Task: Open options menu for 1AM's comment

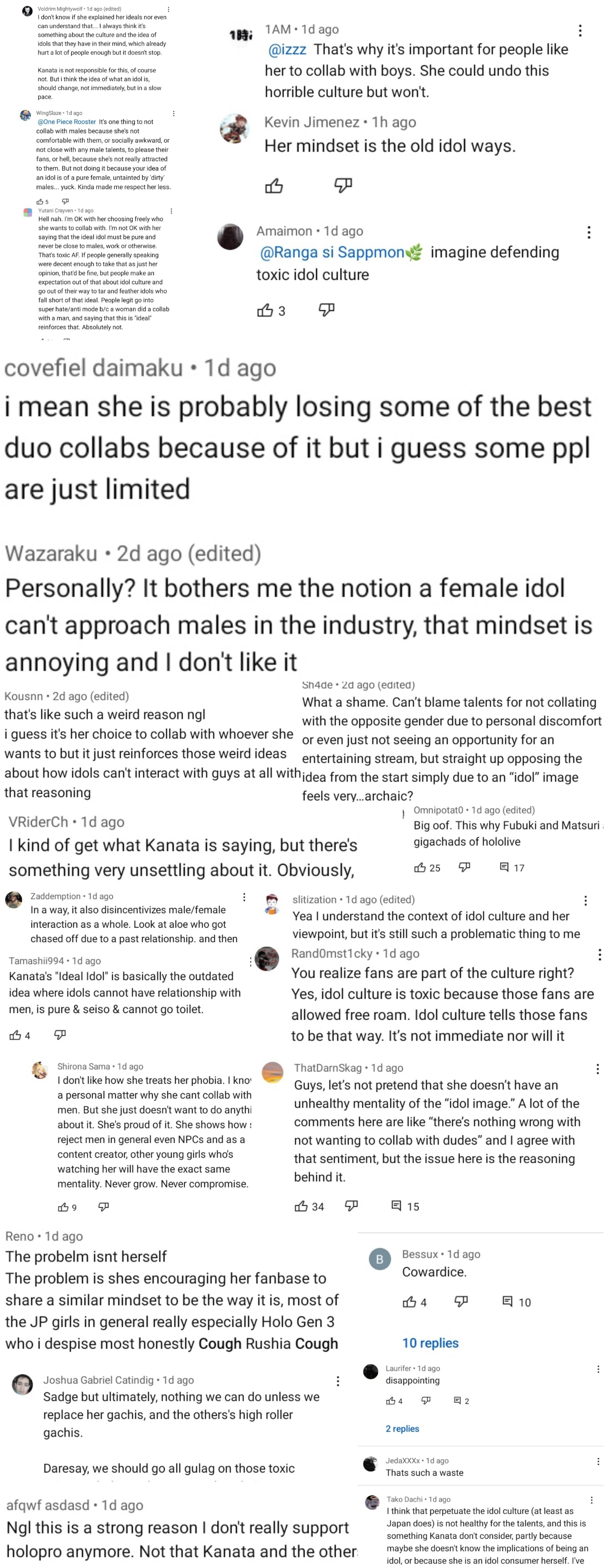Action: [580, 31]
